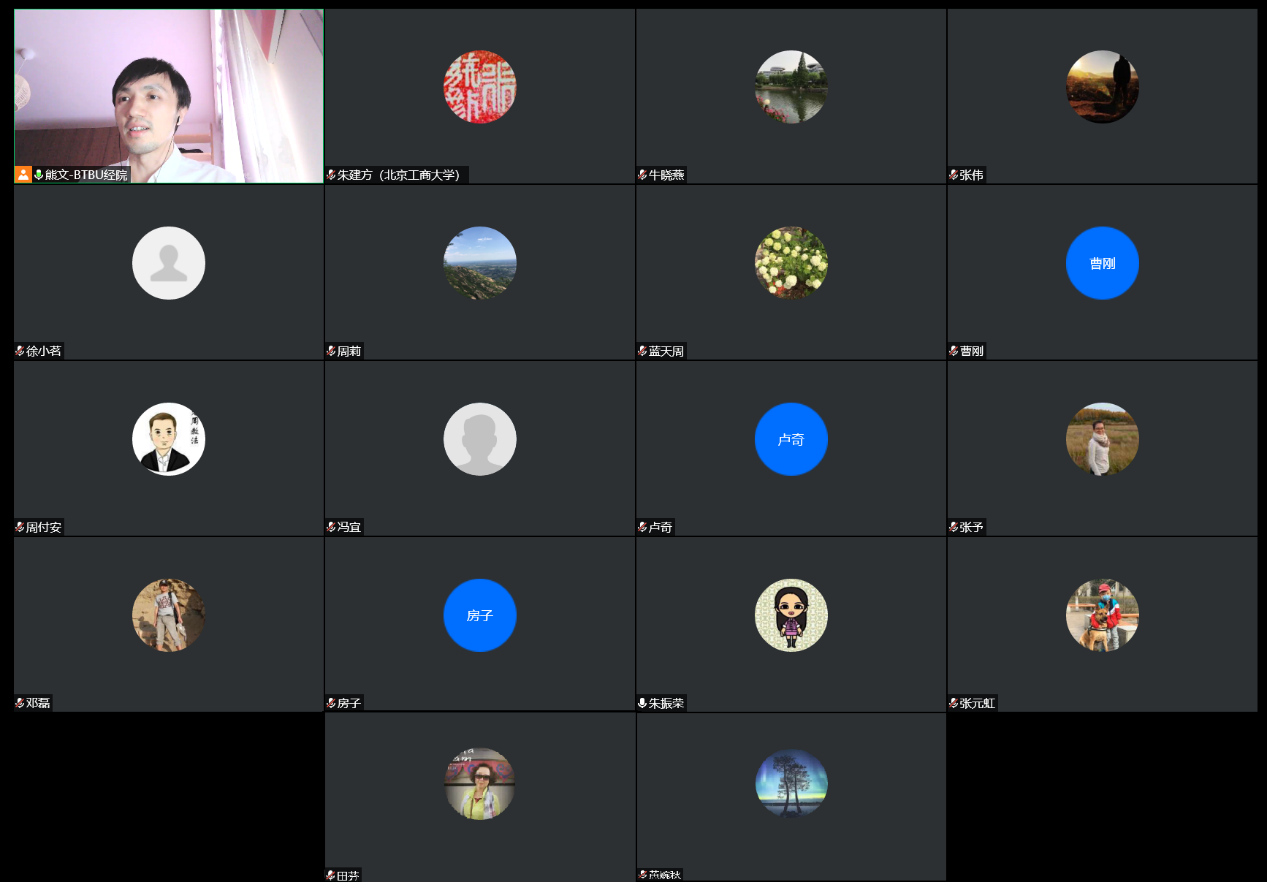Click the name label 张伟
Viewport: 1267px width, 882px height.
coord(972,175)
